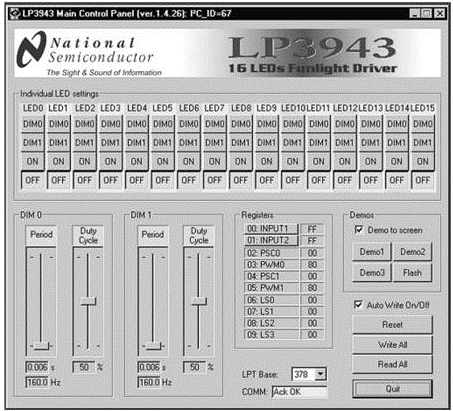
Task: Click Write All registers button
Action: point(393,345)
